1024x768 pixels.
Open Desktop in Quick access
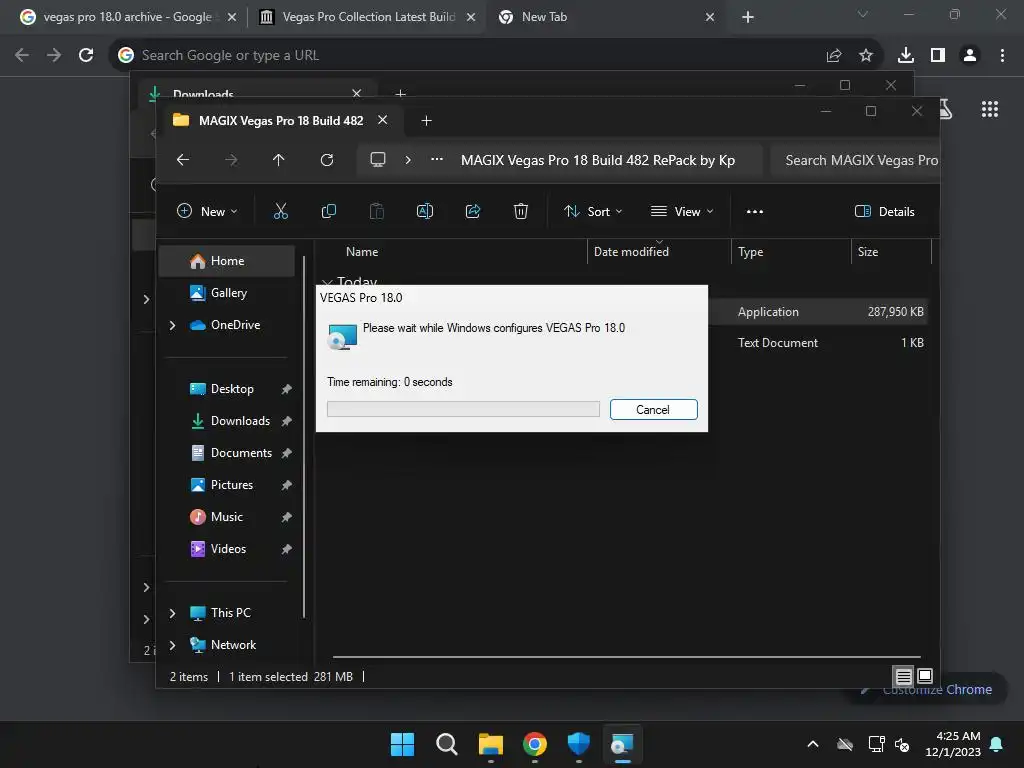(227, 389)
